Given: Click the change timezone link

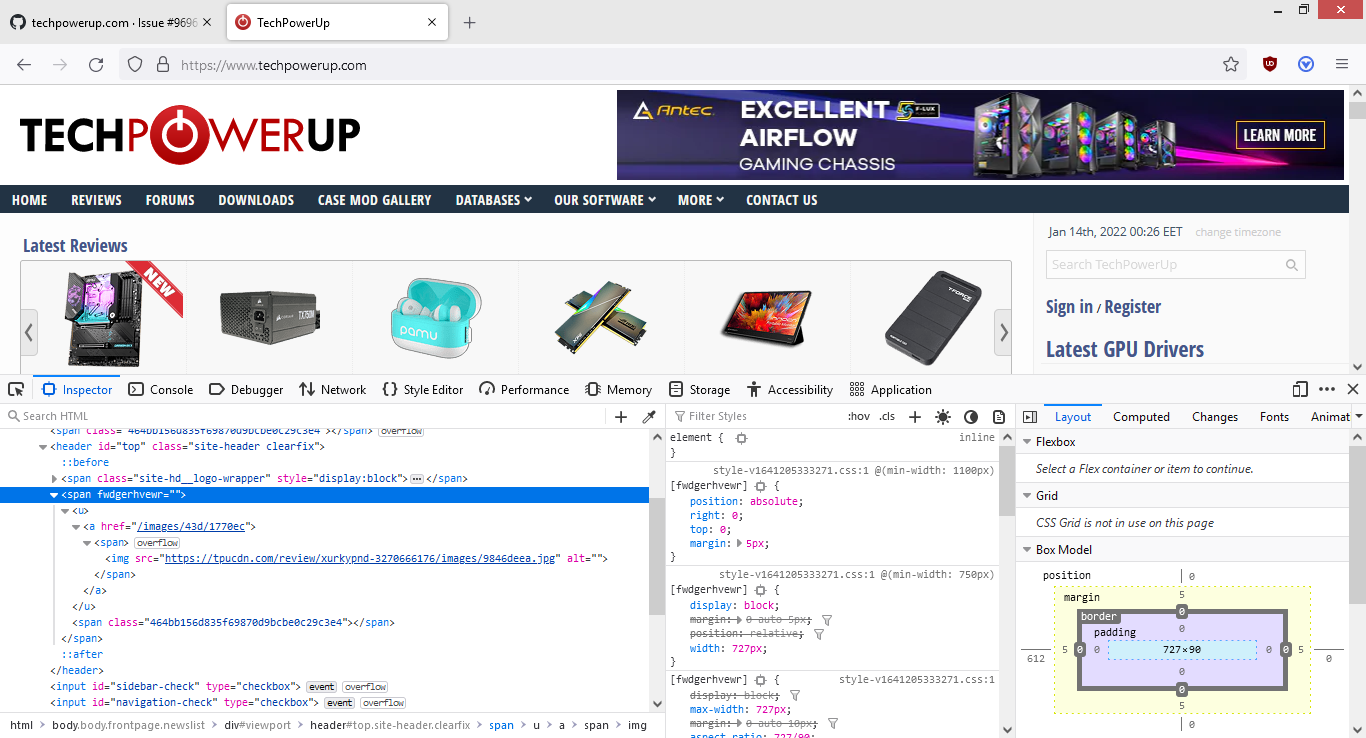Looking at the screenshot, I should [1237, 231].
